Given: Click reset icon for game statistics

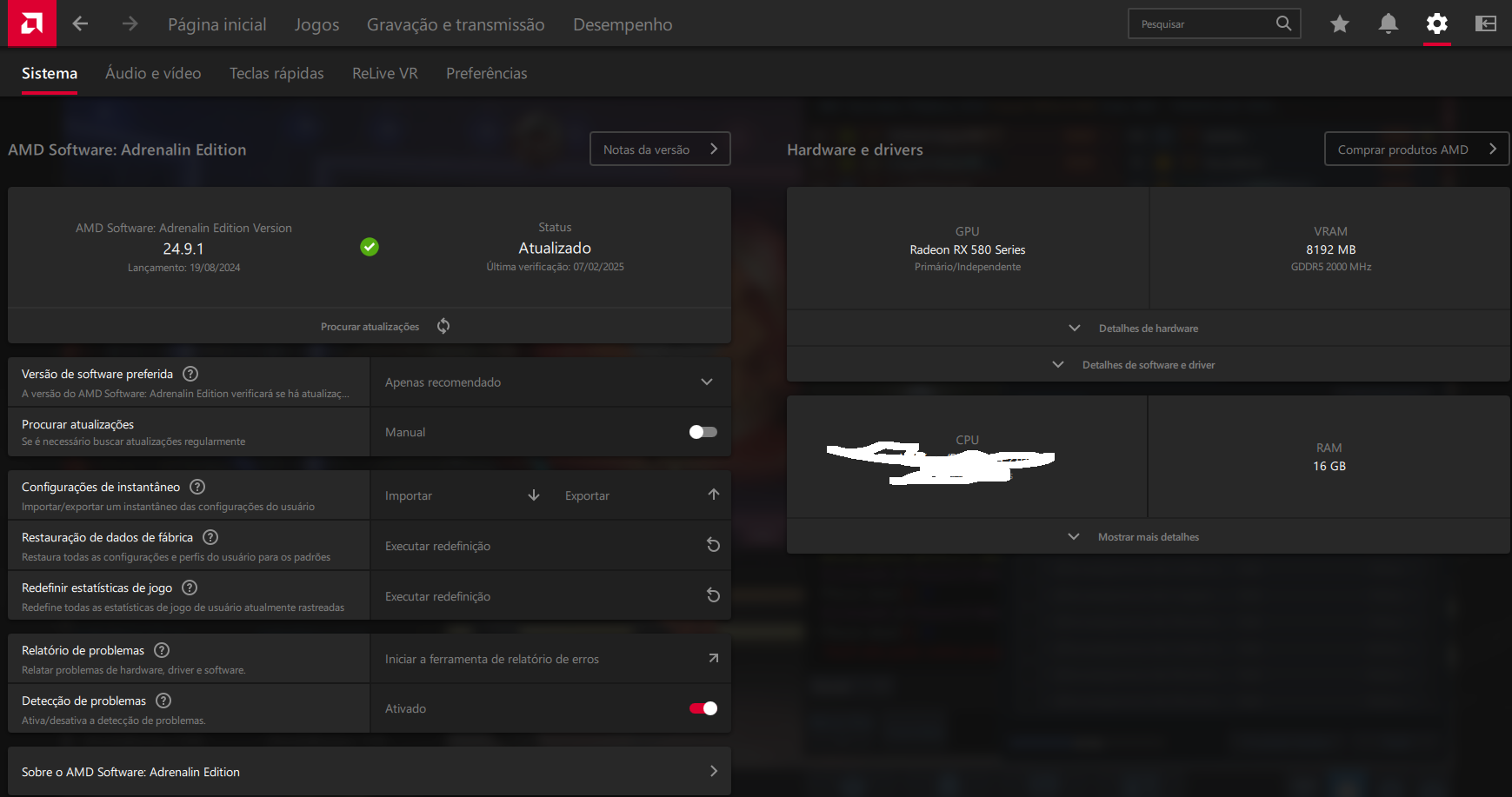Looking at the screenshot, I should pyautogui.click(x=713, y=595).
